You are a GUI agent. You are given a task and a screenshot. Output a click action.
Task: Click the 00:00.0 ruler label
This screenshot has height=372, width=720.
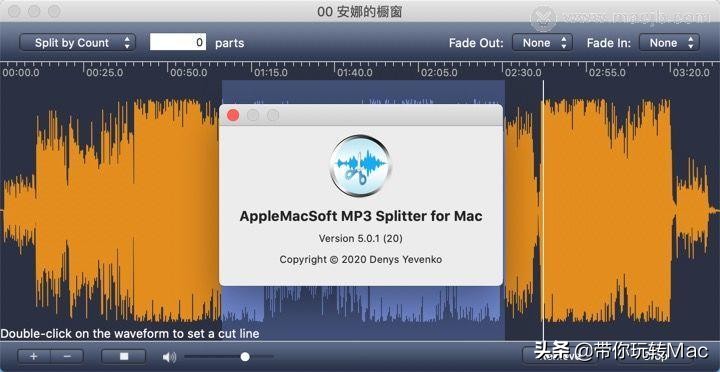[x=21, y=73]
